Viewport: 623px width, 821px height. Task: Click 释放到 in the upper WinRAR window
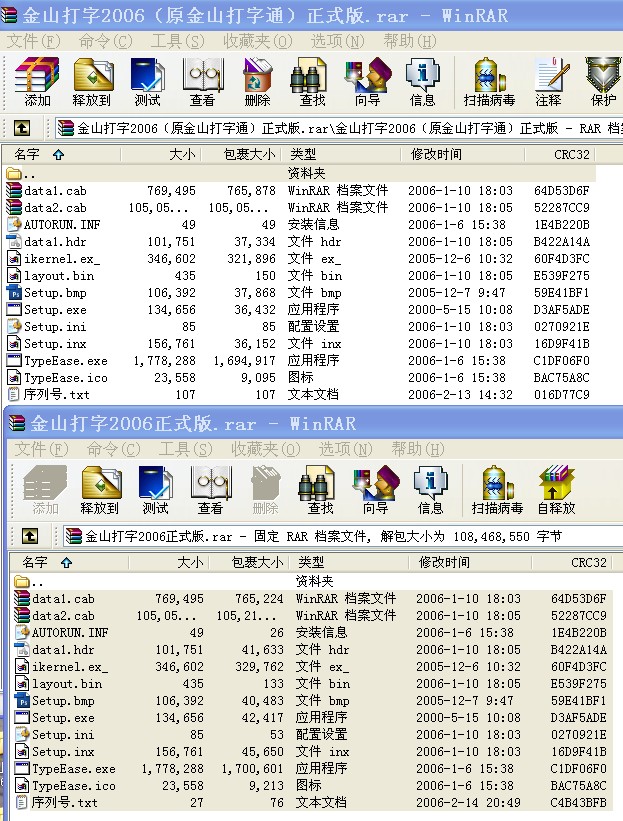click(92, 82)
